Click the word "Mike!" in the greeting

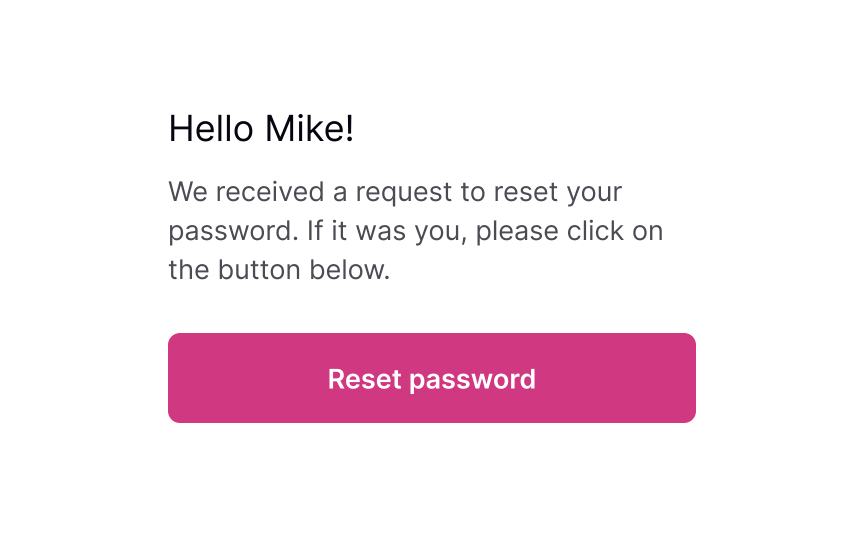tap(309, 128)
